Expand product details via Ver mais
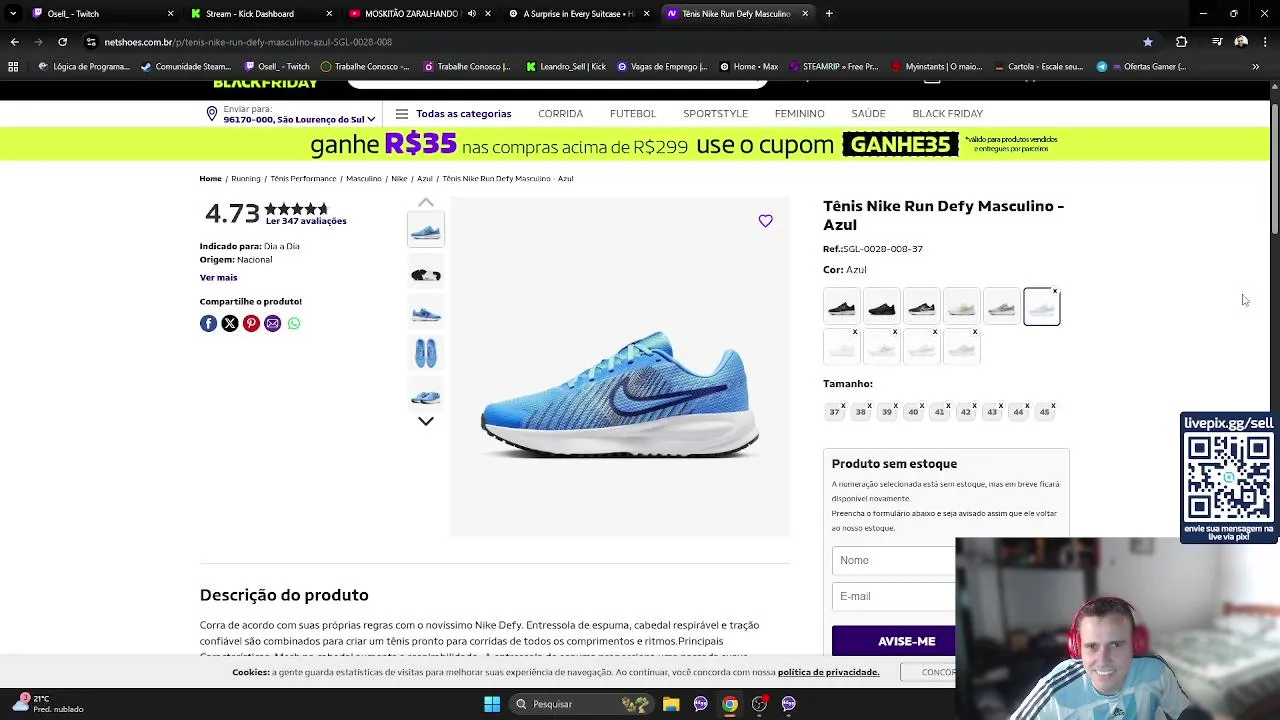The height and width of the screenshot is (720, 1280). click(x=218, y=277)
